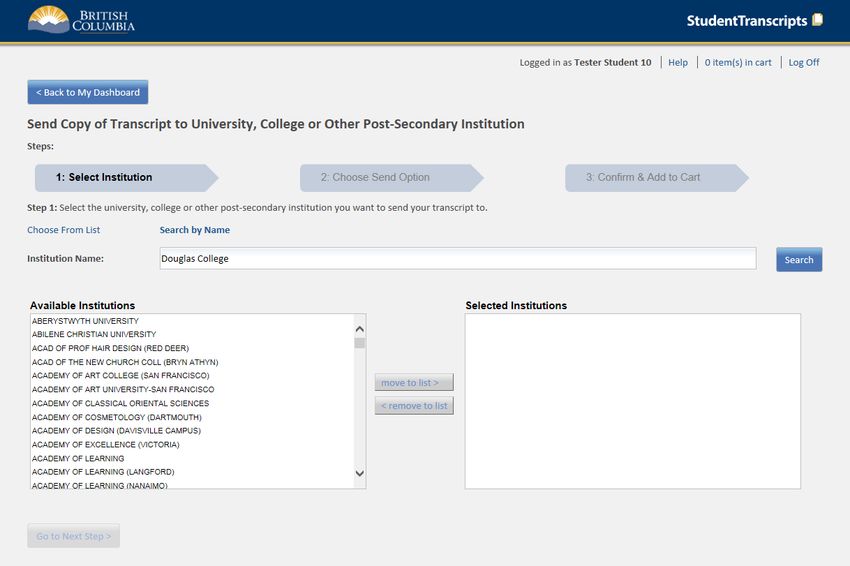This screenshot has width=850, height=566.
Task: Click the scroll up arrow of Available Institutions
Action: (x=359, y=329)
